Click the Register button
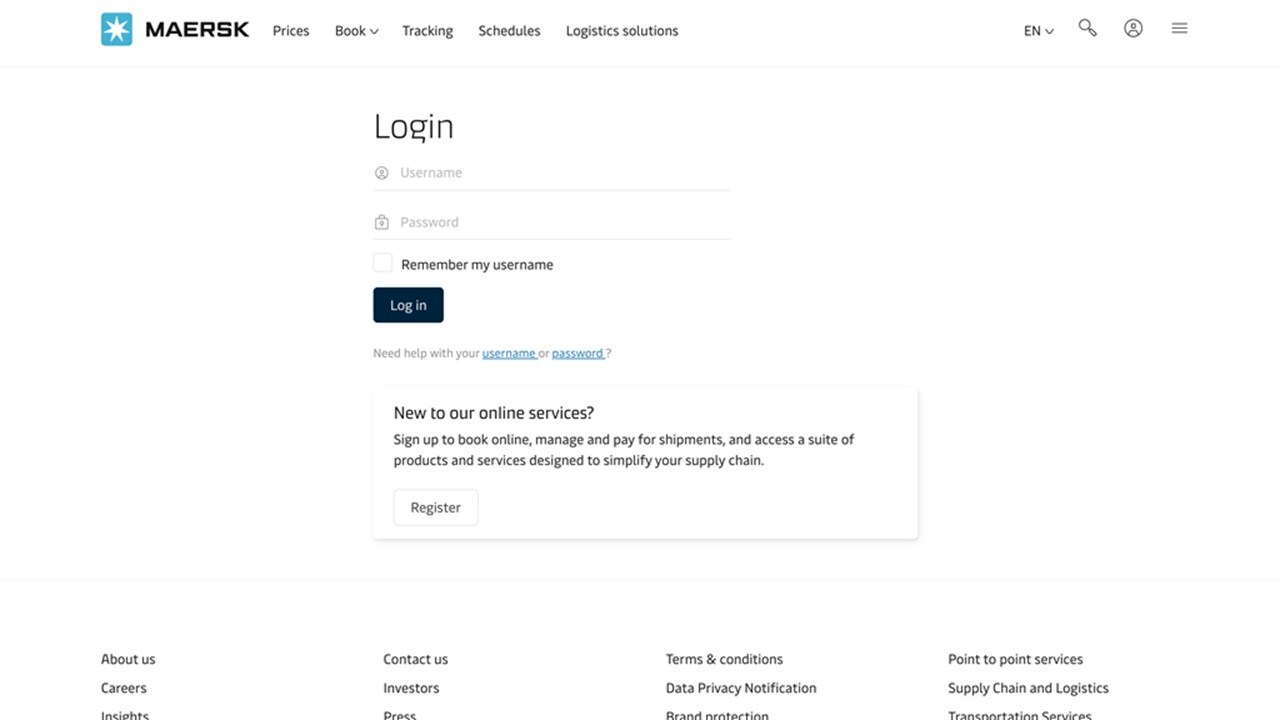 [435, 507]
